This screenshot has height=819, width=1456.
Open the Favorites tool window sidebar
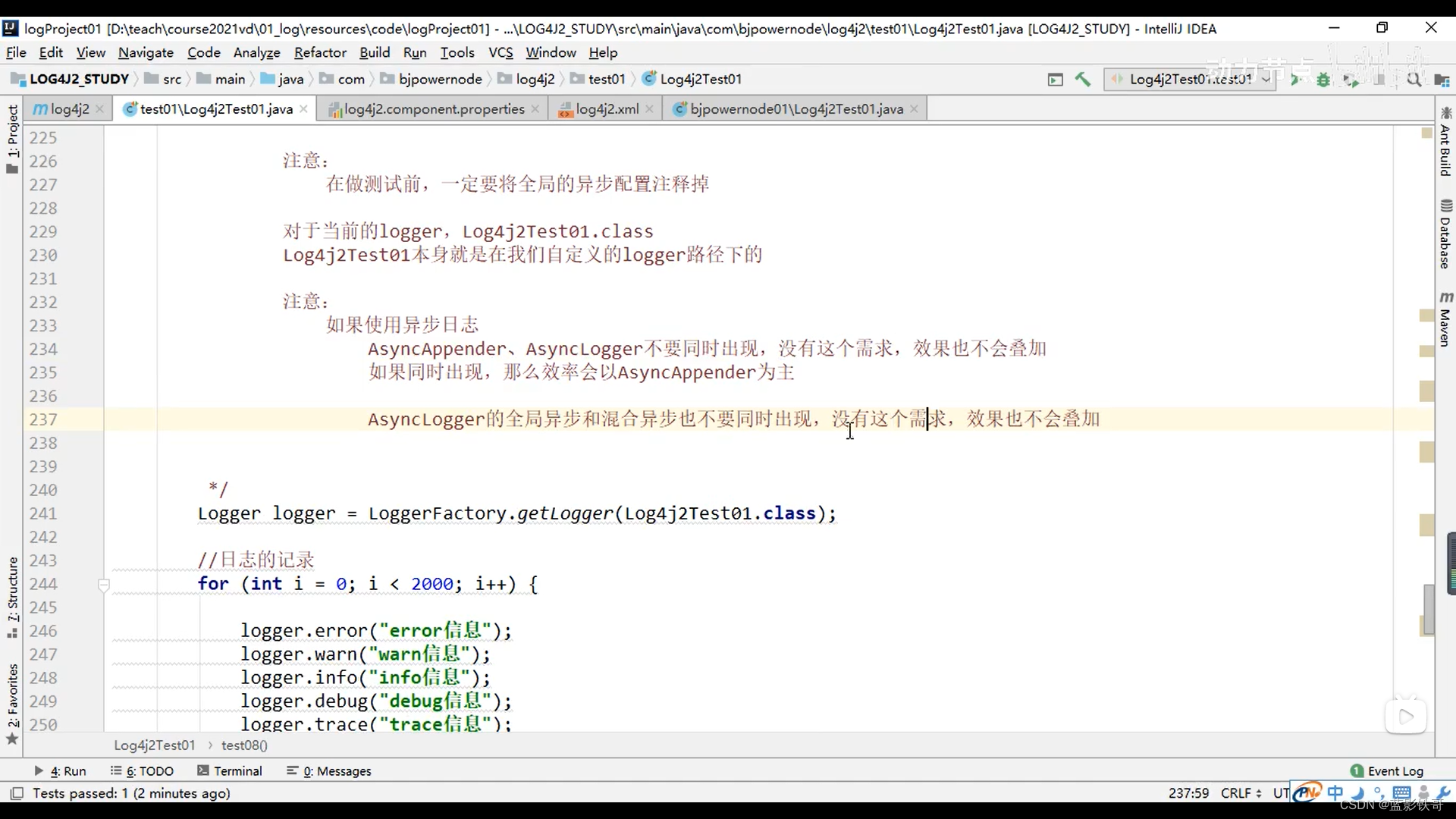tap(12, 704)
